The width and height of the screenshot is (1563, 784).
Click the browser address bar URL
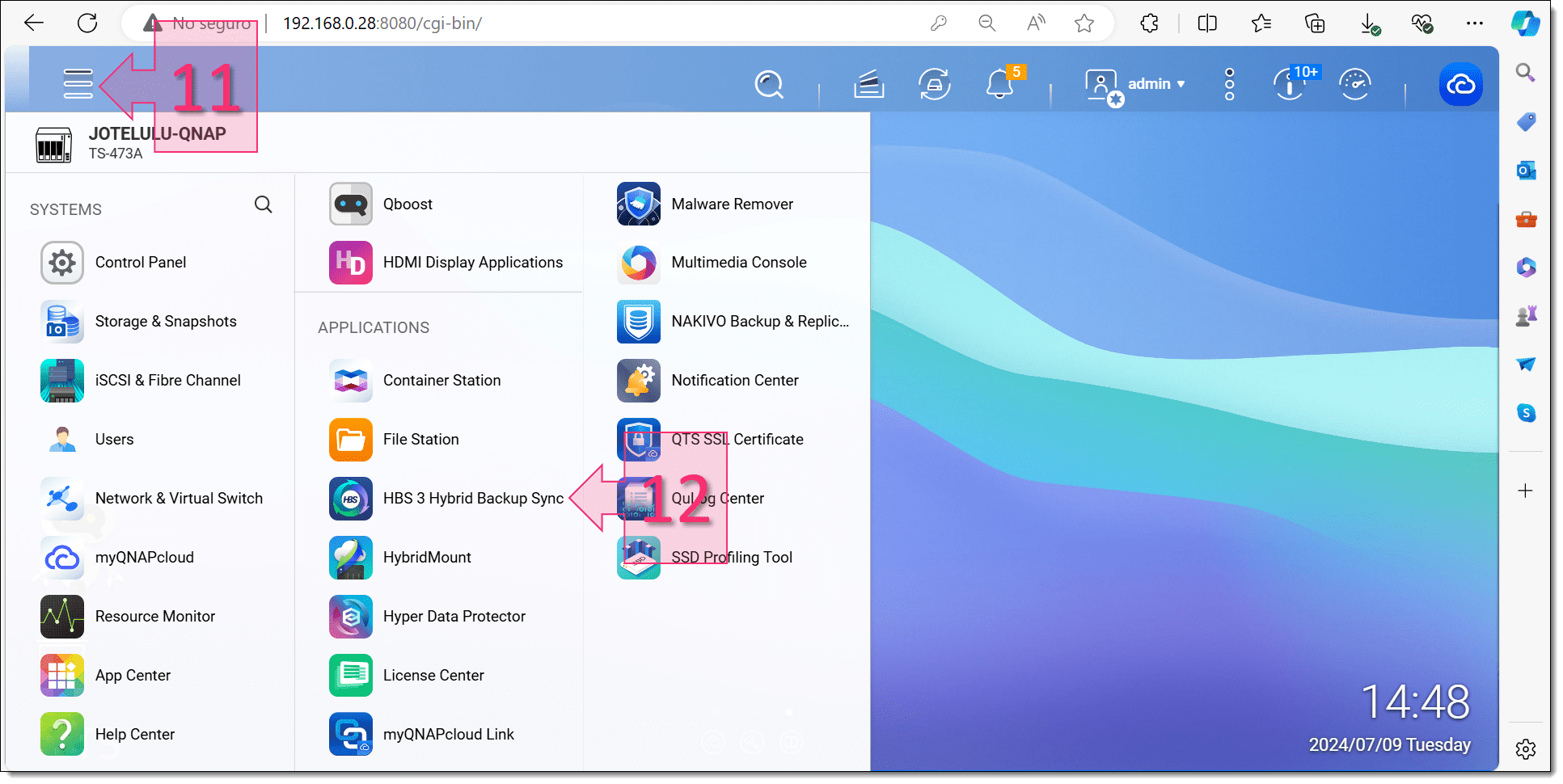pos(382,23)
